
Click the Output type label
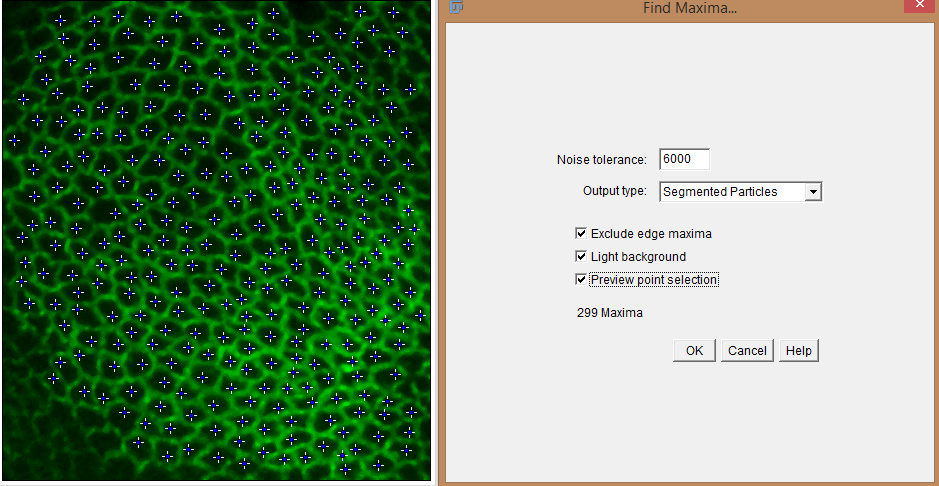614,191
